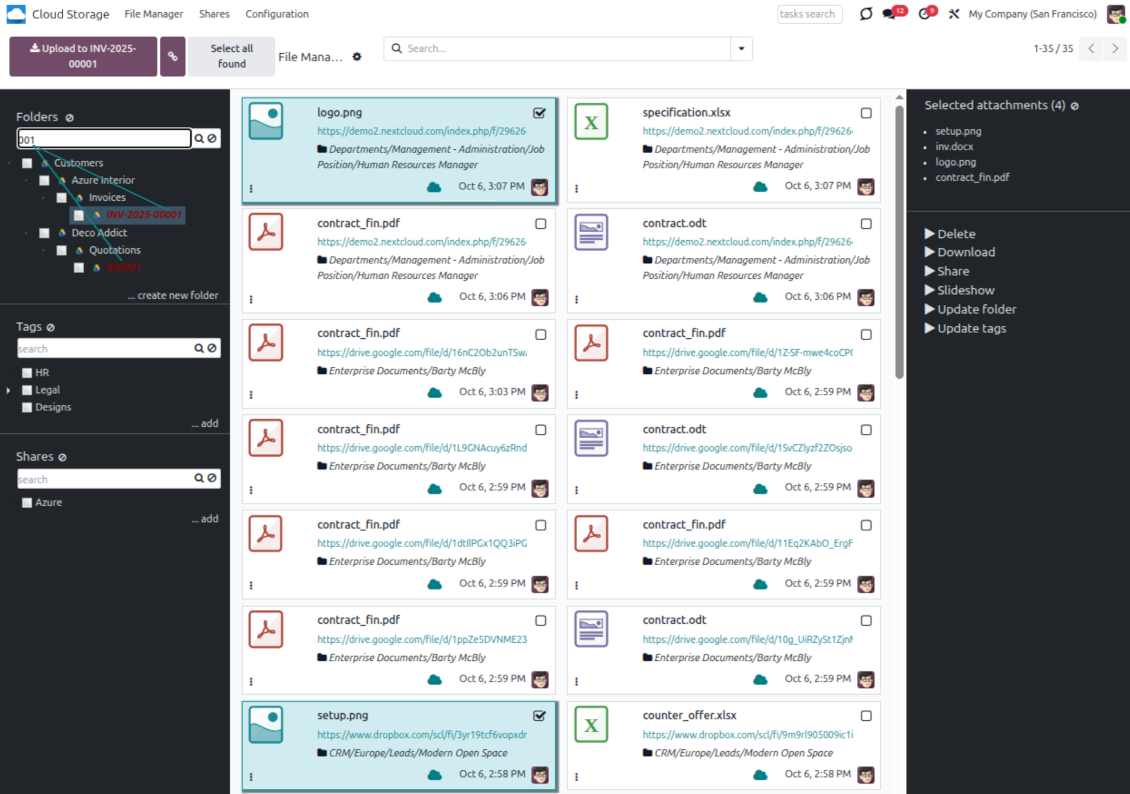Open the search options dropdown arrow
1130x794 pixels.
pos(741,49)
